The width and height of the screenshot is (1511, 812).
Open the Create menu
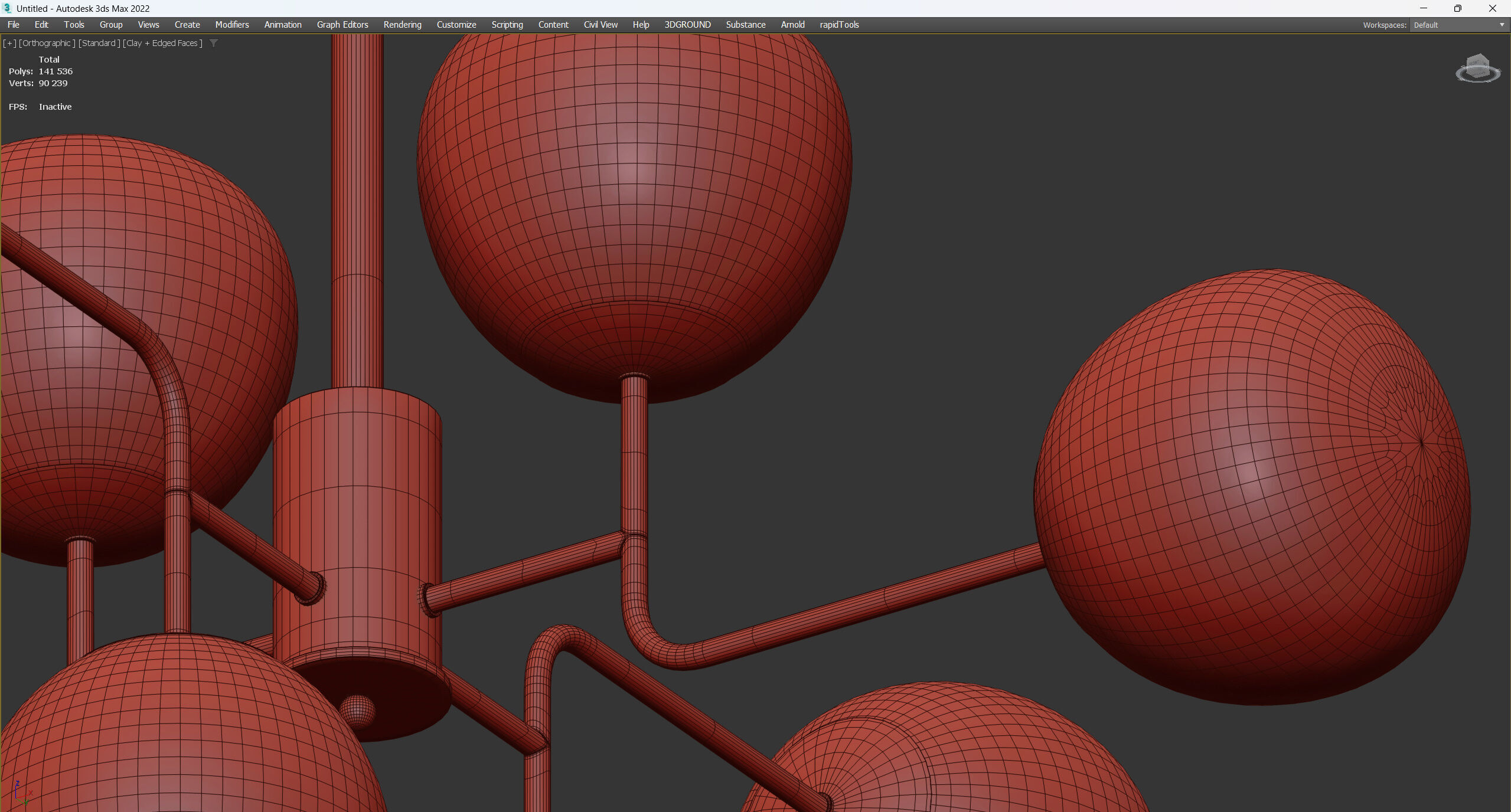coord(187,25)
